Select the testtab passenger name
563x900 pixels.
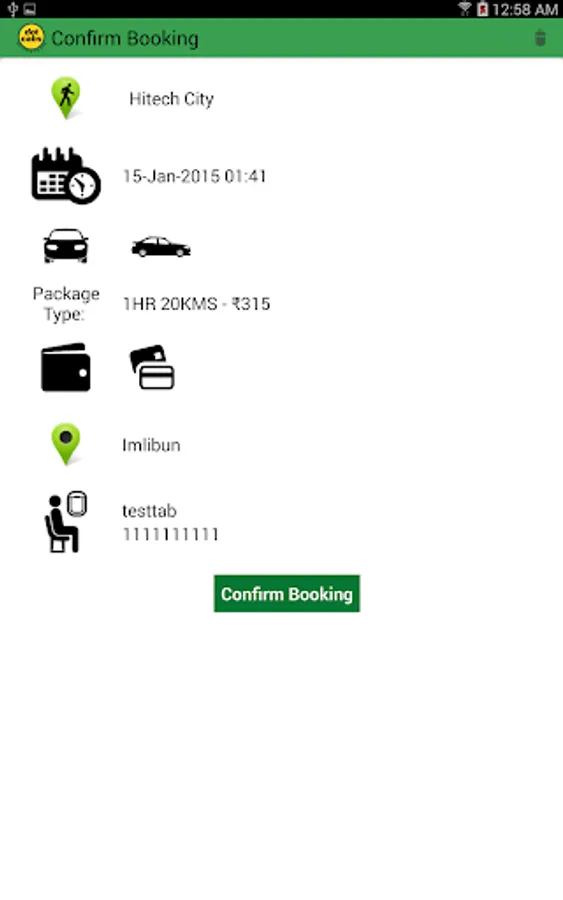click(149, 511)
